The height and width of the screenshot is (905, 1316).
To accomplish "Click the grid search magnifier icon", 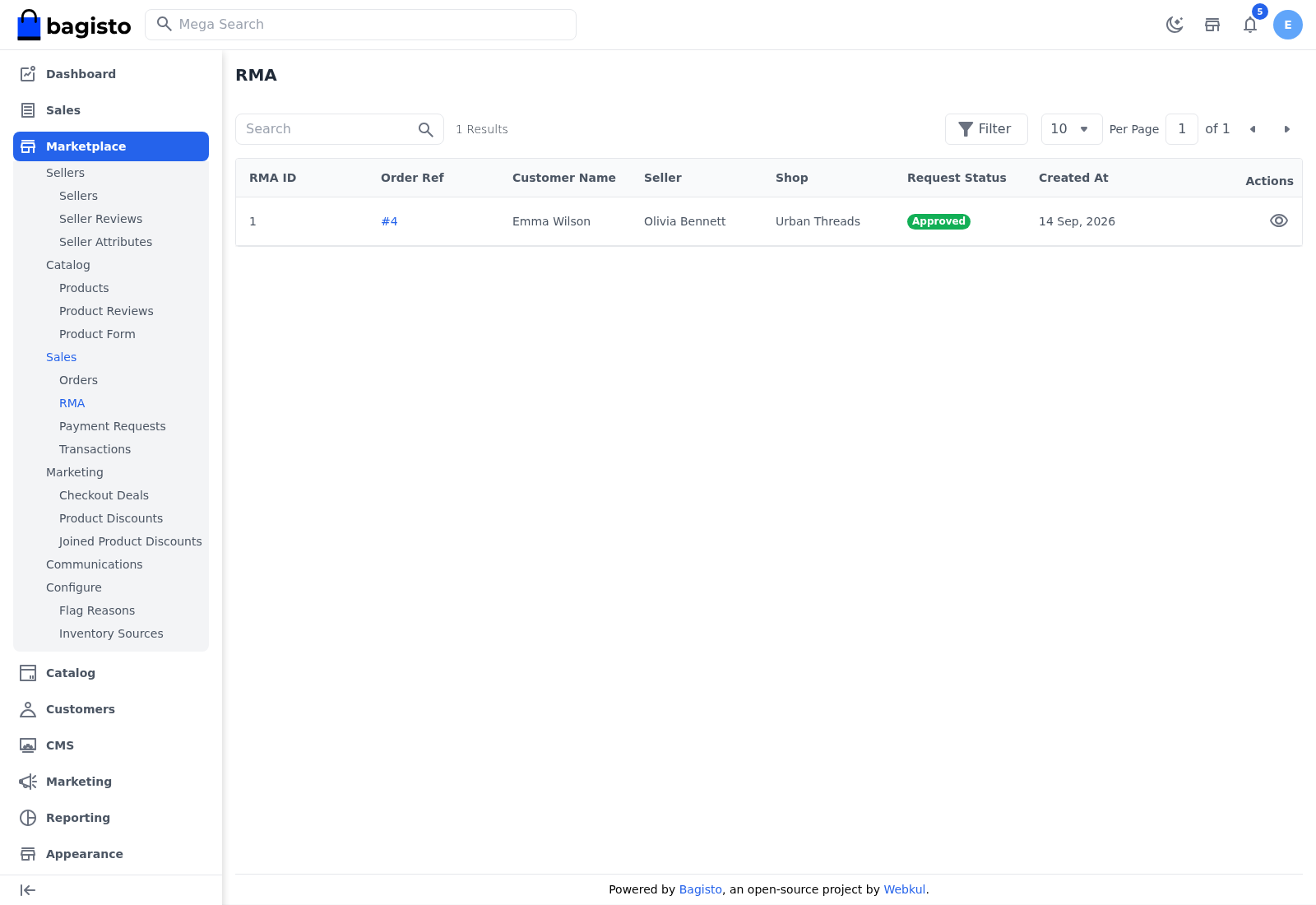I will click(425, 129).
